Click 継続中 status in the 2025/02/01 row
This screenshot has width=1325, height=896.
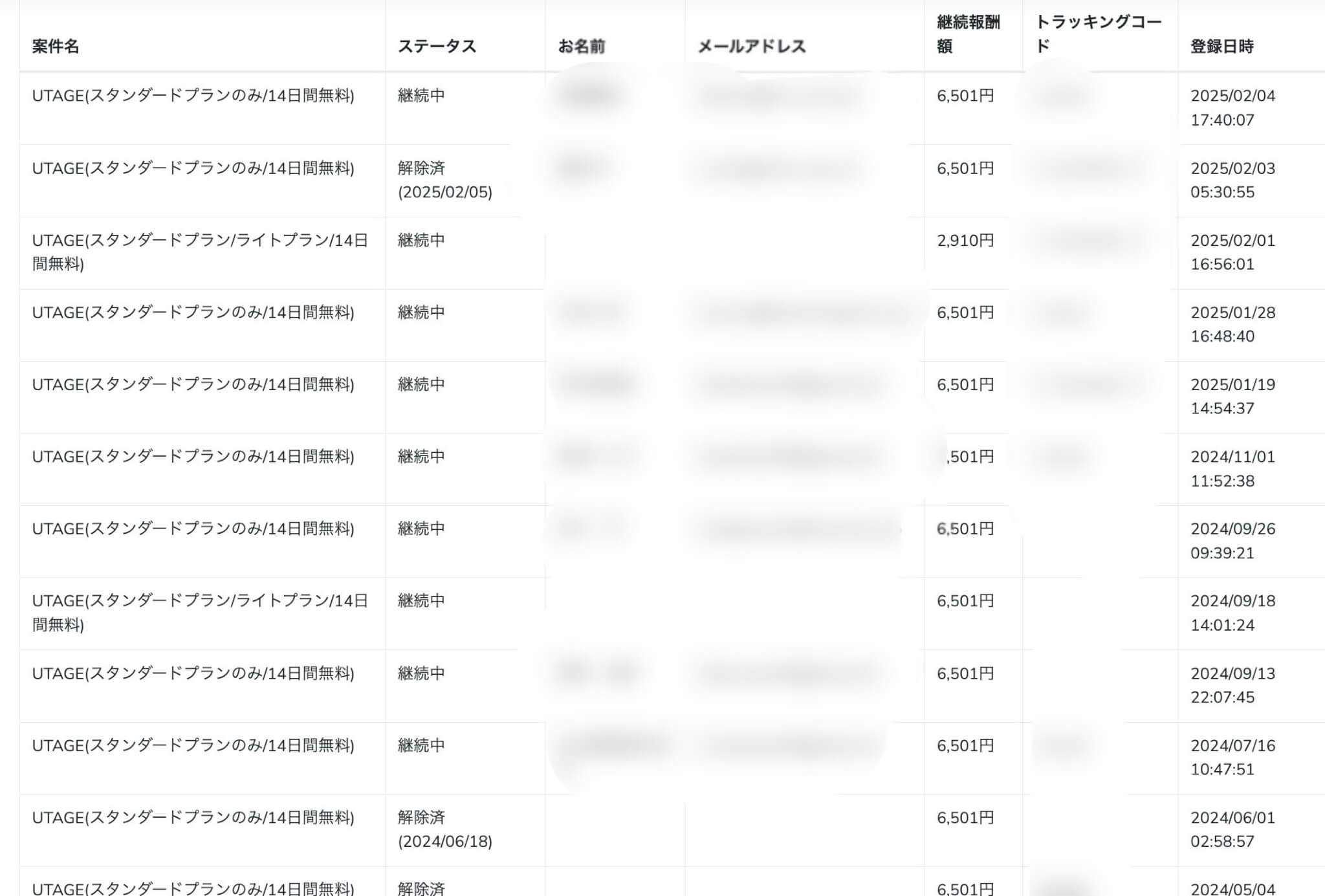pyautogui.click(x=421, y=240)
